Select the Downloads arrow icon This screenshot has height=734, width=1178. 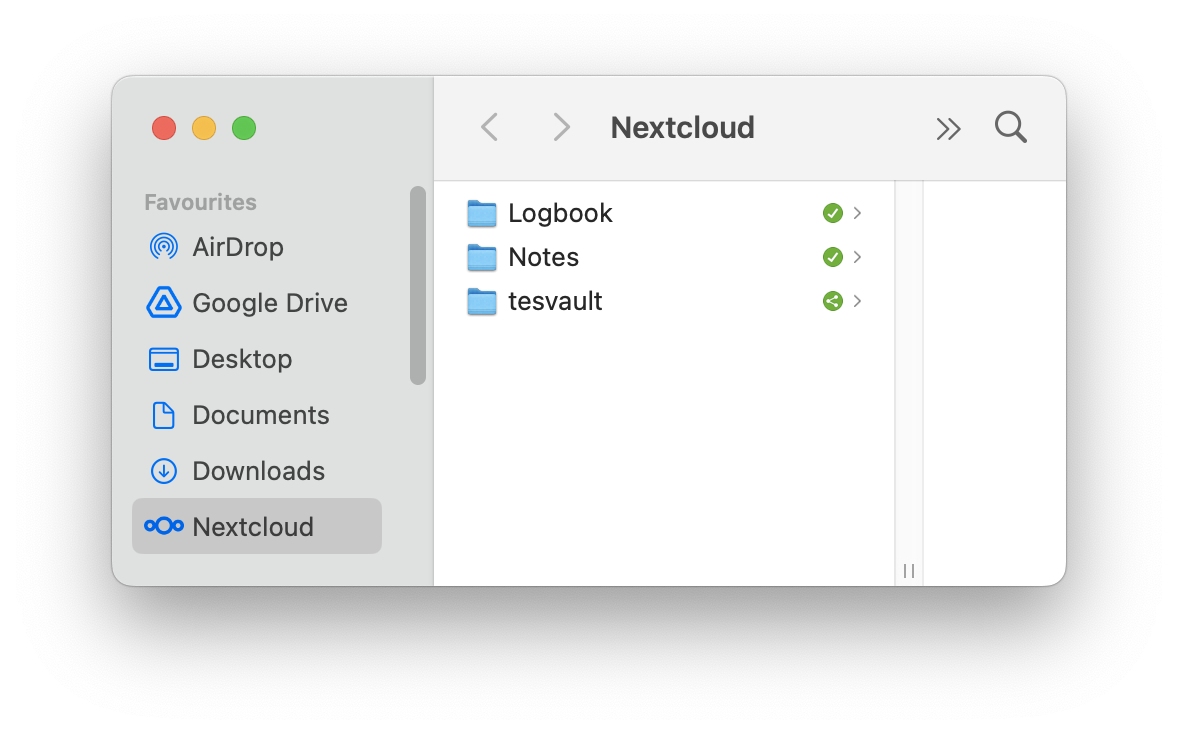(x=164, y=471)
